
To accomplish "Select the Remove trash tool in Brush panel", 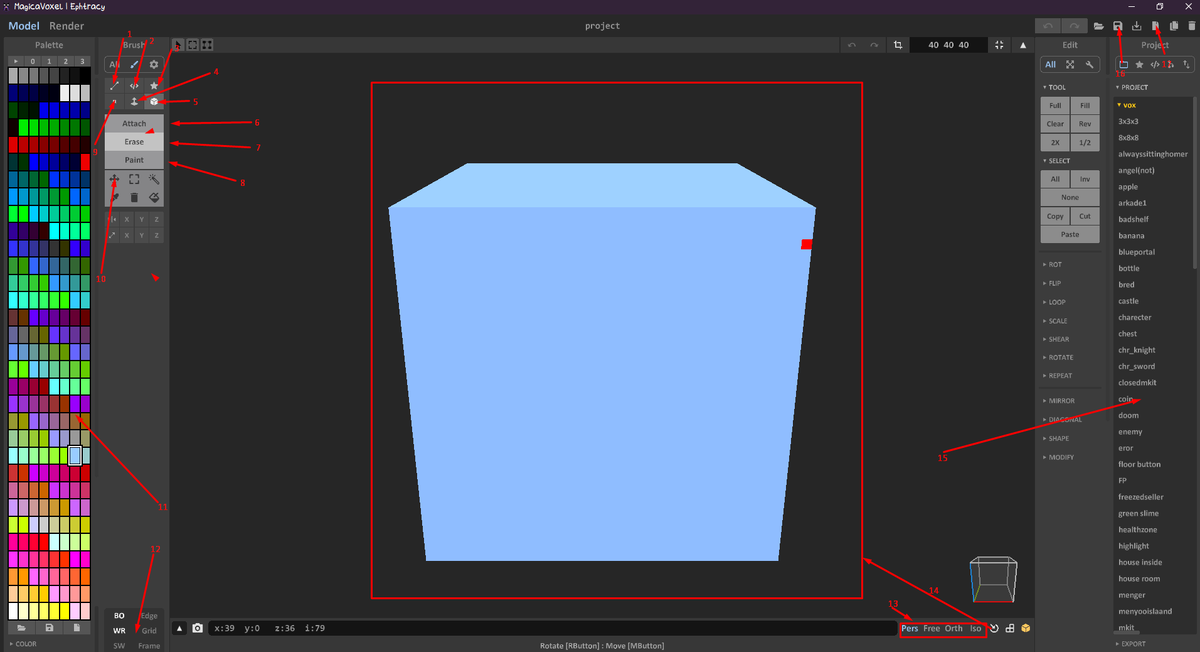I will point(134,198).
